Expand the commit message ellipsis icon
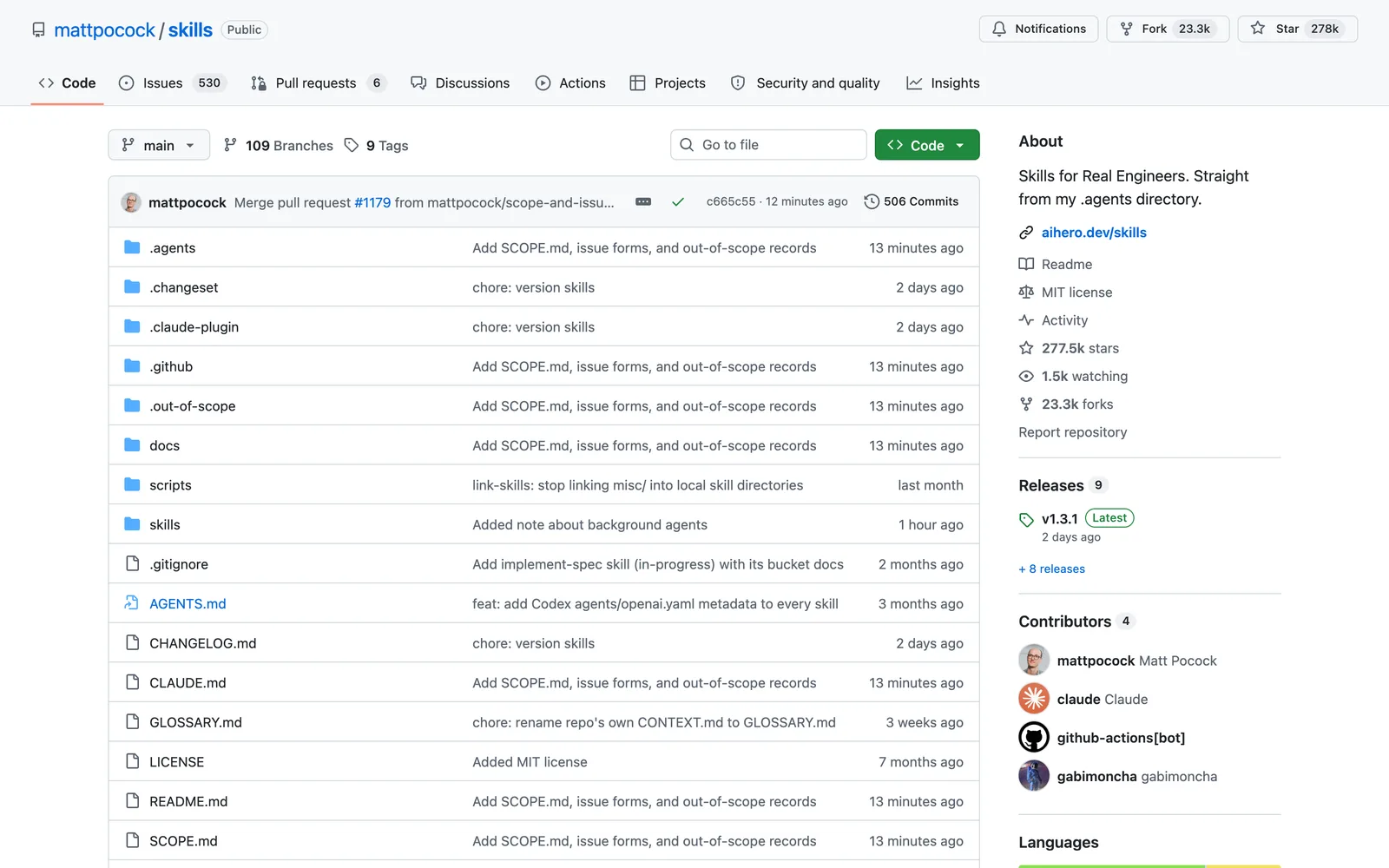Image resolution: width=1389 pixels, height=868 pixels. (x=643, y=201)
